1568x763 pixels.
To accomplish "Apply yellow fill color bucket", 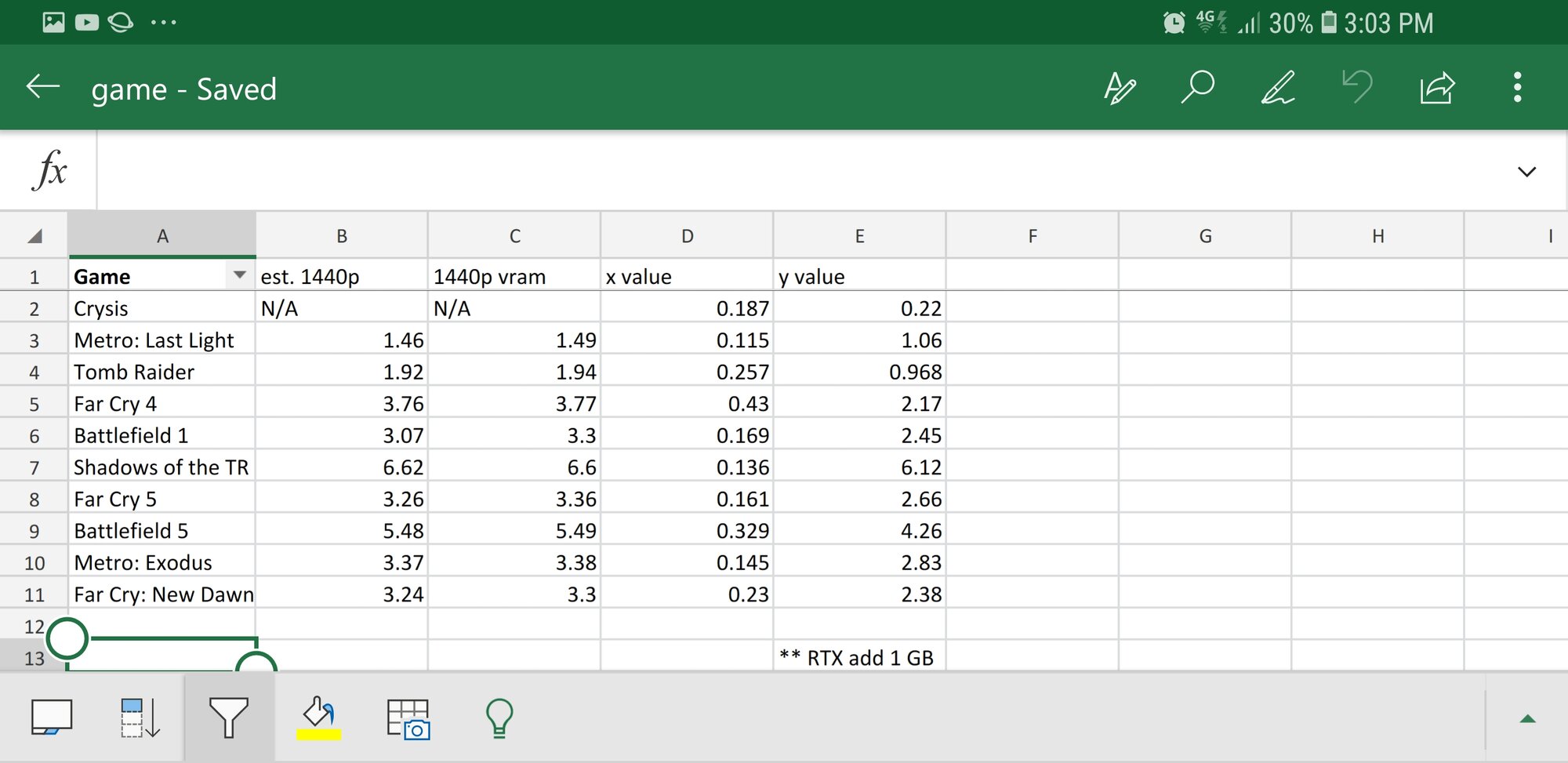I will (x=318, y=718).
